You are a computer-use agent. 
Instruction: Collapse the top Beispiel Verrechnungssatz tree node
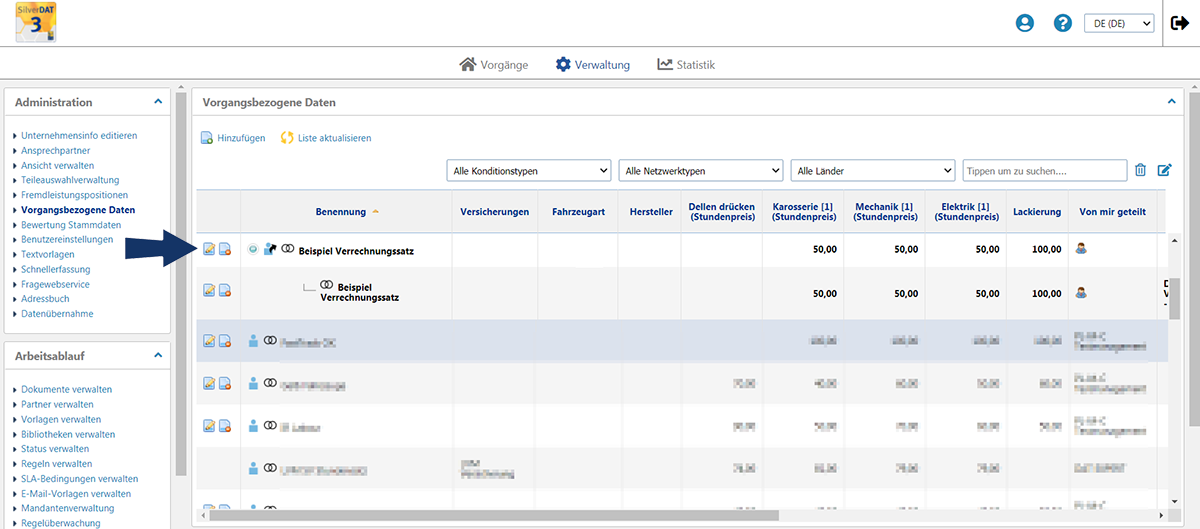click(253, 249)
